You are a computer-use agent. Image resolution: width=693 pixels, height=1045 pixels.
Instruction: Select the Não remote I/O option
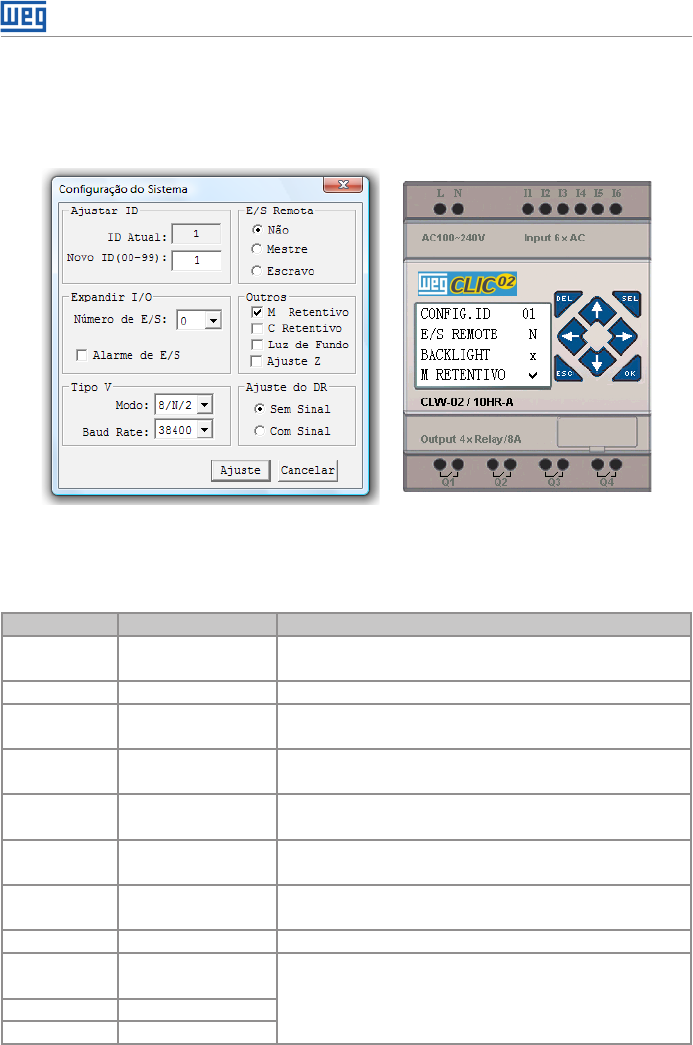257,229
